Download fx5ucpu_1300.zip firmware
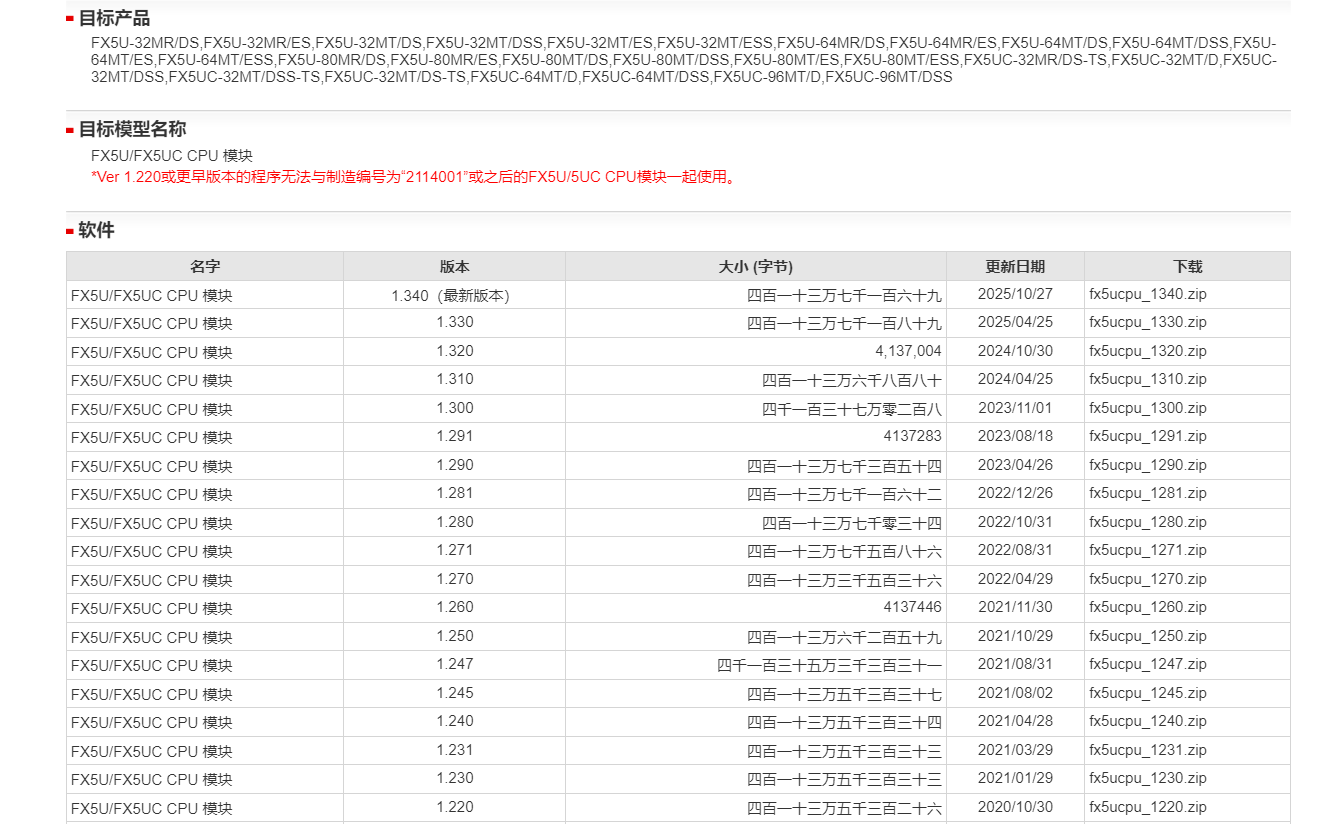 (1147, 408)
